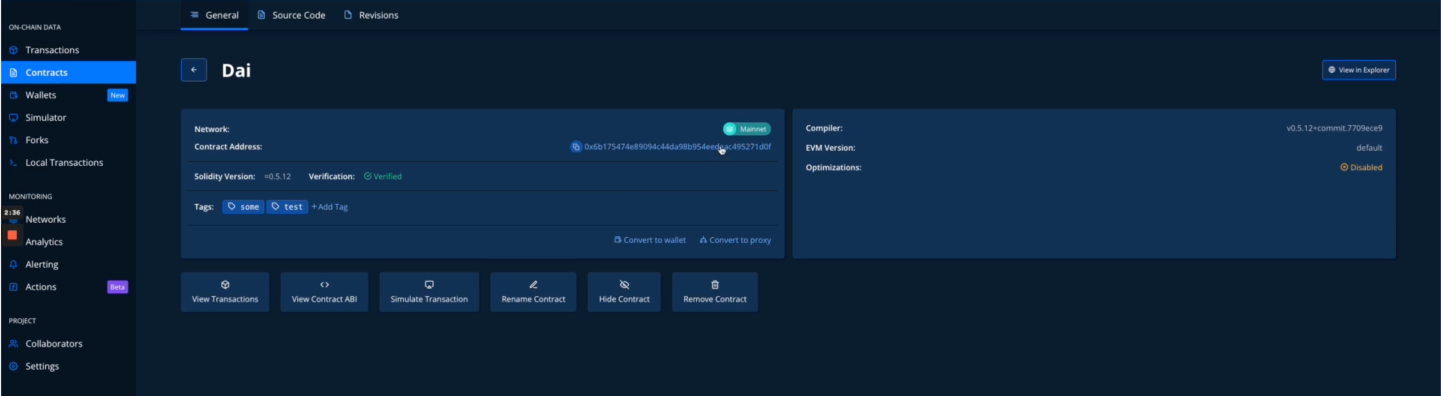
Task: Click Hide Contract button
Action: 624,292
